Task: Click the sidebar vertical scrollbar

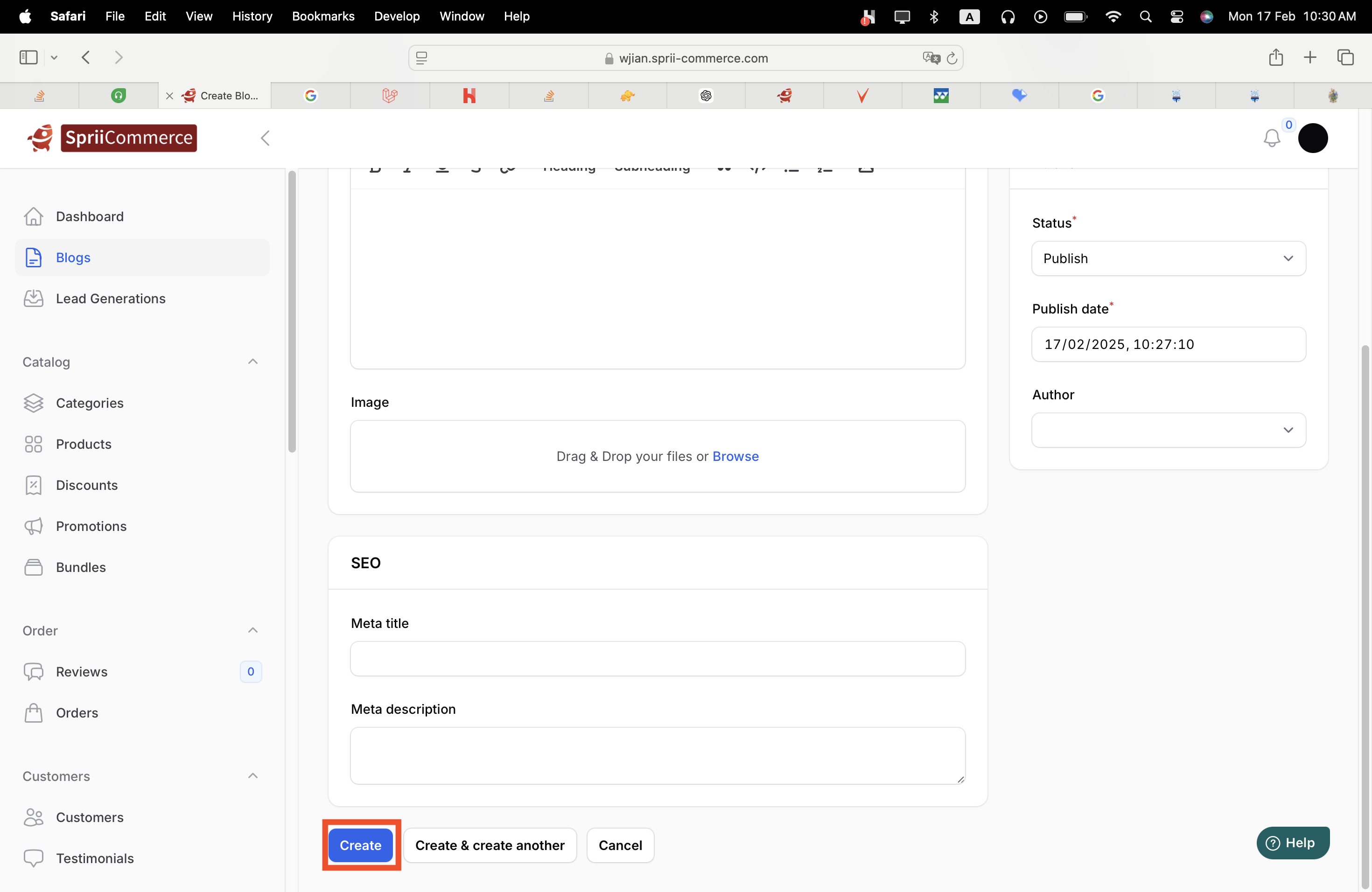Action: tap(292, 311)
